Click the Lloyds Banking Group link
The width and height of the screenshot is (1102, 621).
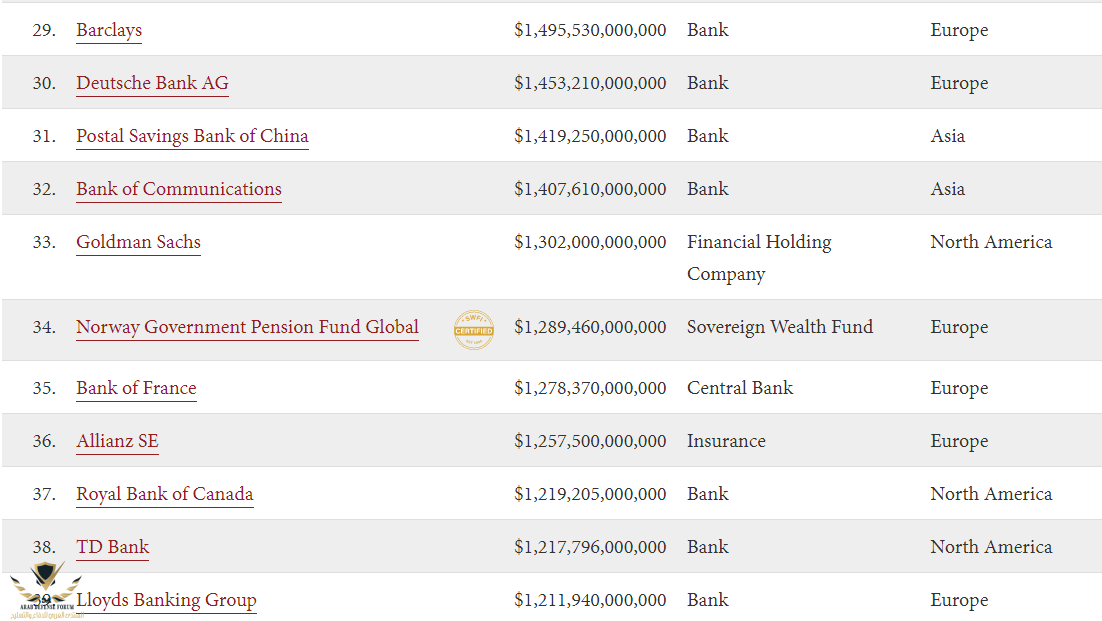click(166, 600)
